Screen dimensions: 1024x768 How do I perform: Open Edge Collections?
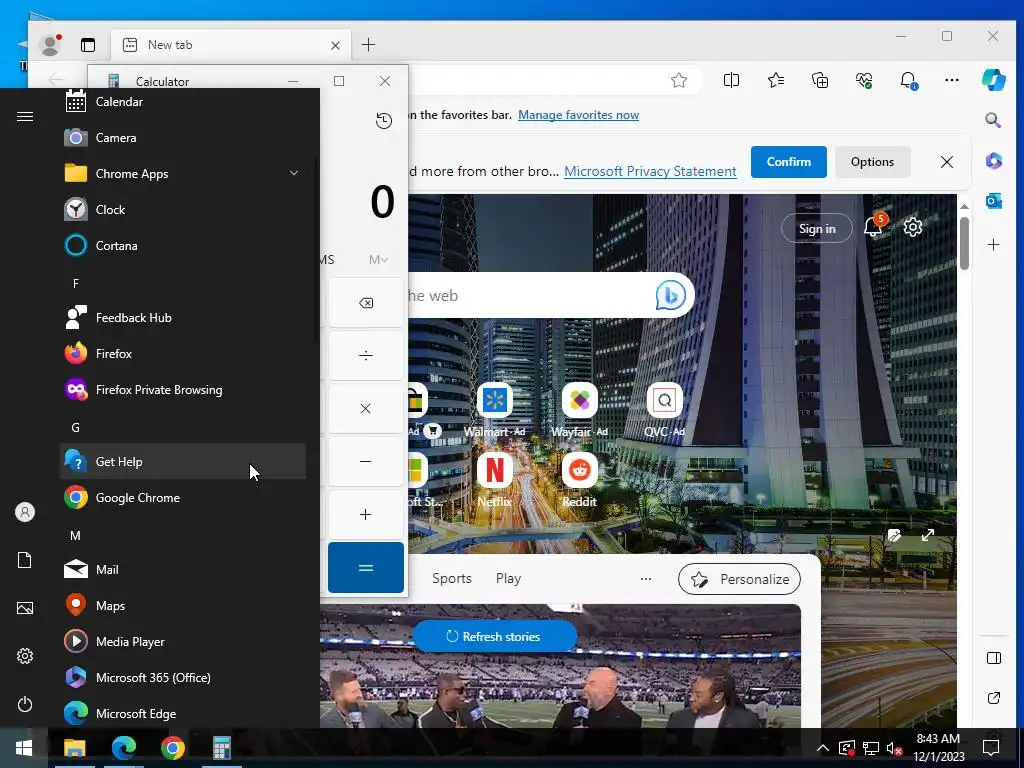point(820,80)
